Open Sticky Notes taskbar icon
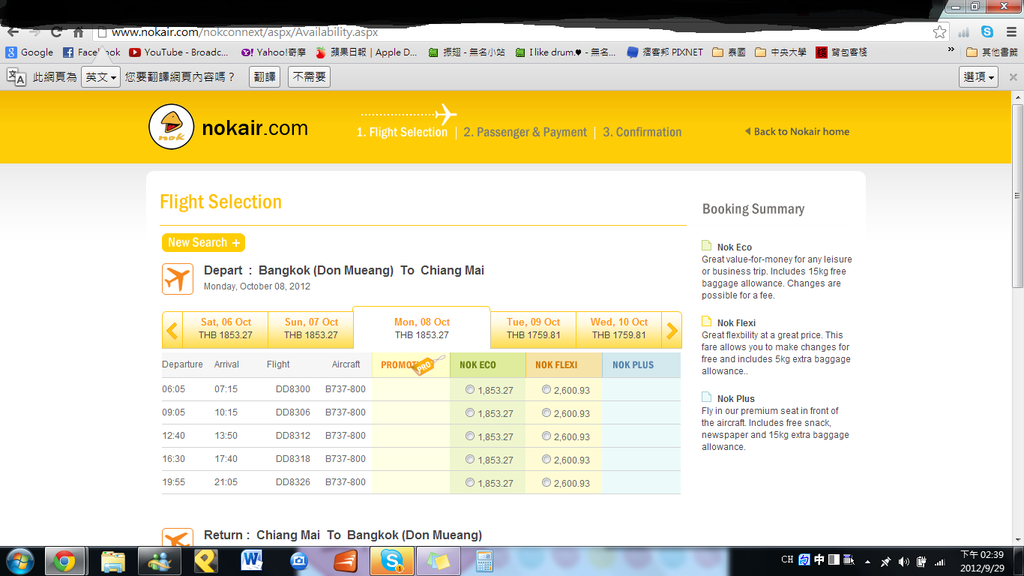 (x=438, y=562)
